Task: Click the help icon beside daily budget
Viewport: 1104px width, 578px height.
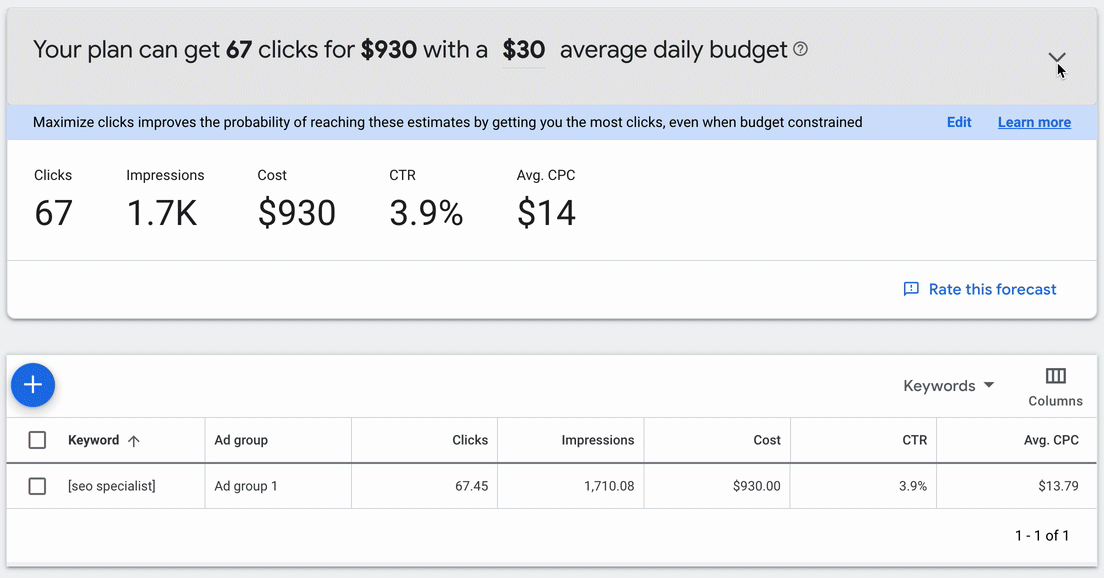Action: pos(801,49)
